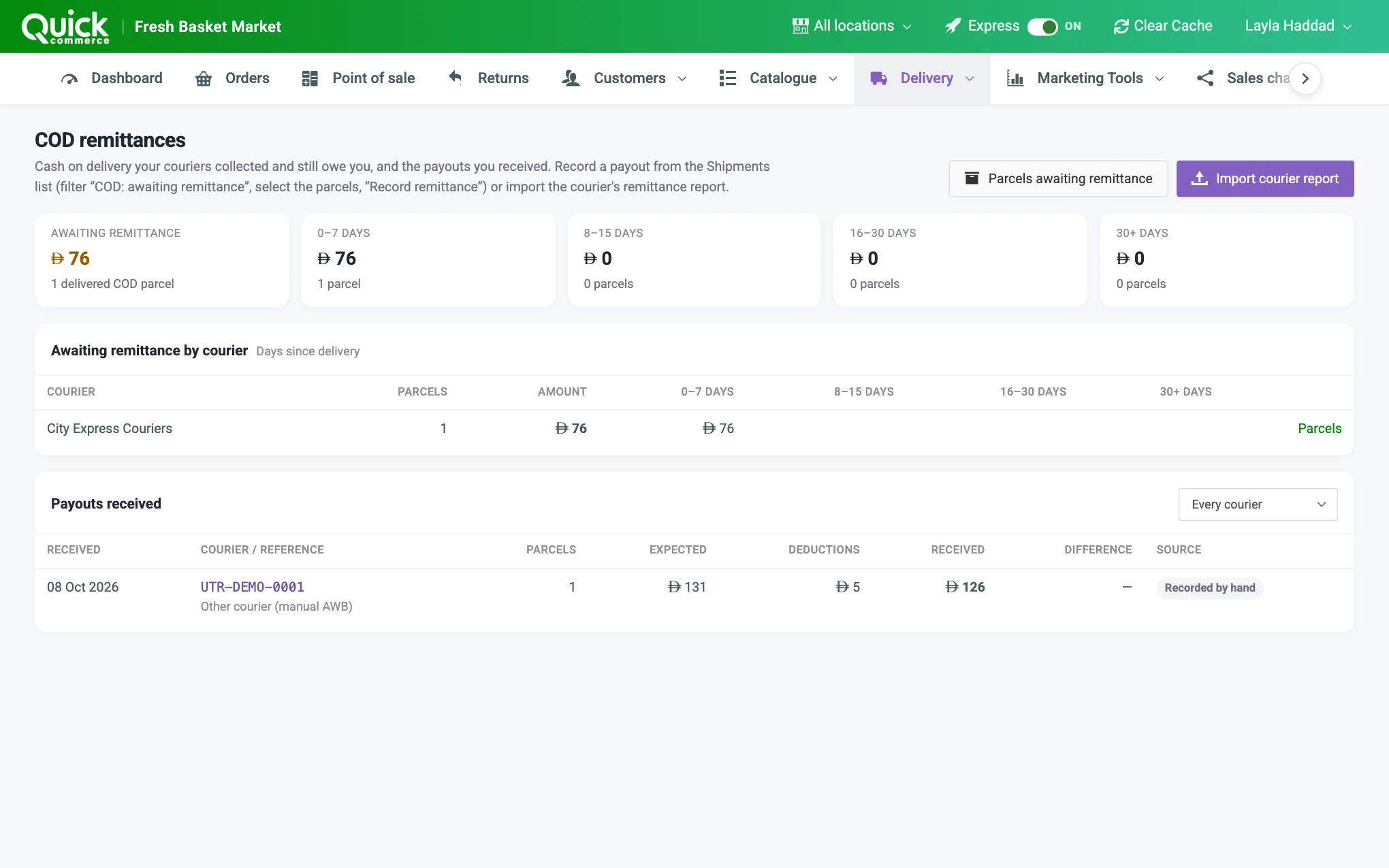Open the Layla Haddad user menu
This screenshot has height=868, width=1389.
point(1298,26)
